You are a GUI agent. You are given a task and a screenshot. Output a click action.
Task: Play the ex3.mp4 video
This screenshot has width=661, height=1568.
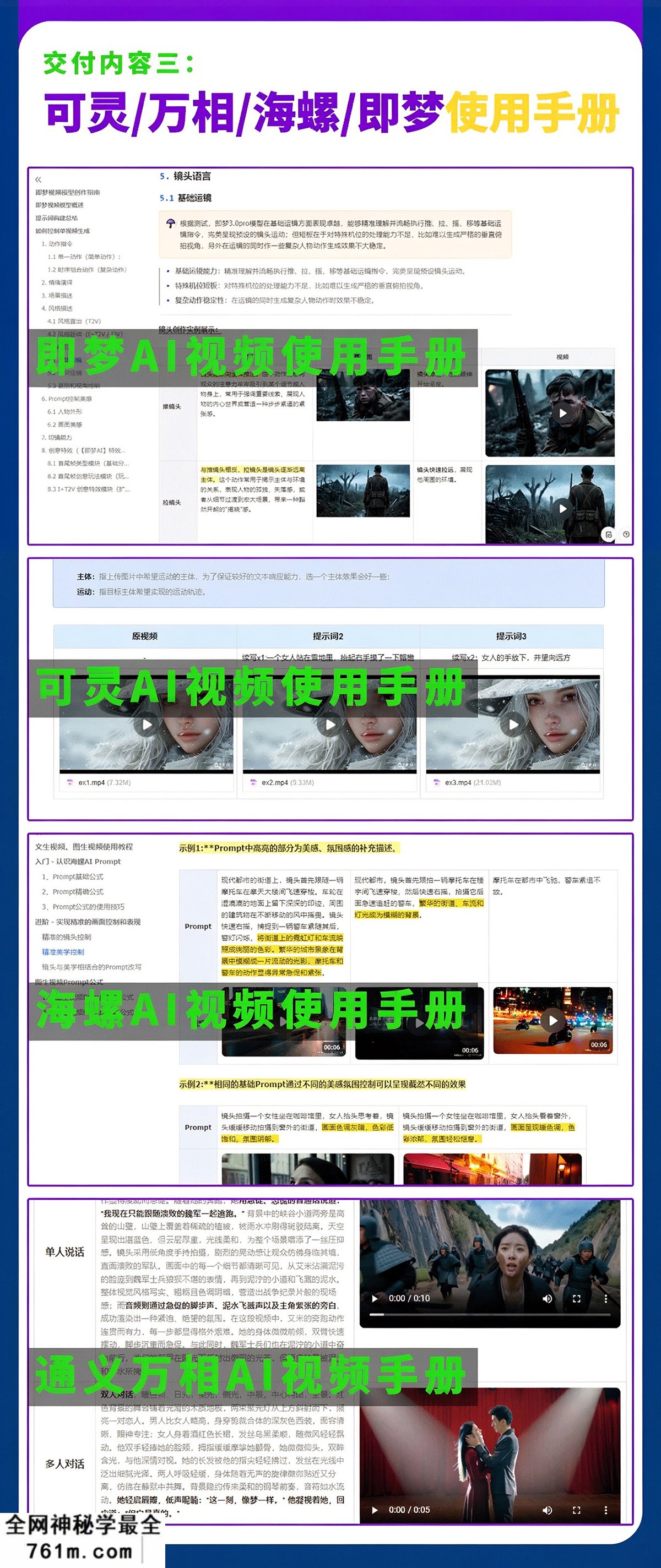point(513,725)
